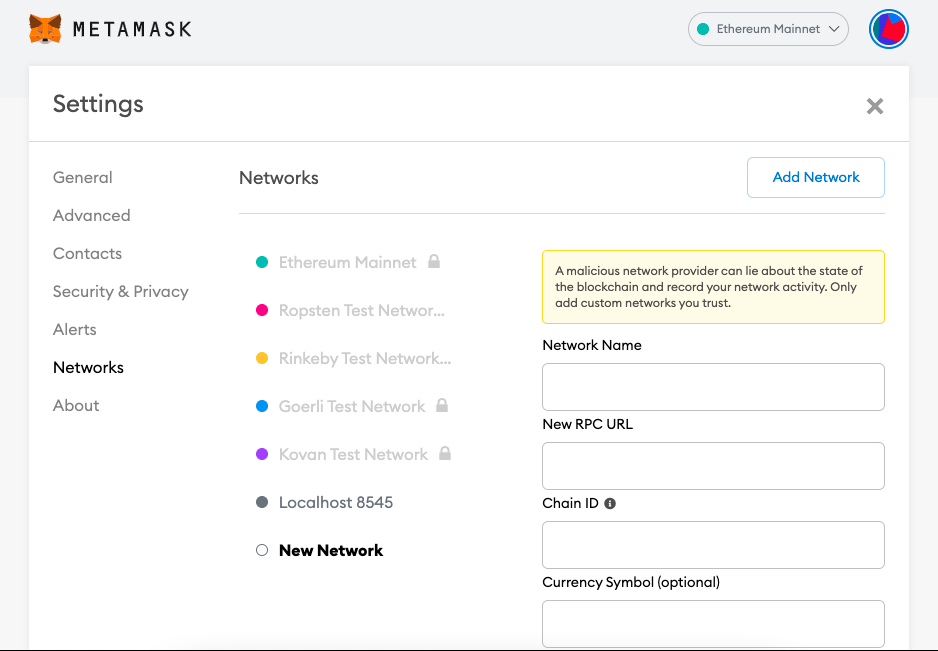This screenshot has height=651, width=938.
Task: Click the pink dot beside Ropsten Test Network
Action: 262,310
